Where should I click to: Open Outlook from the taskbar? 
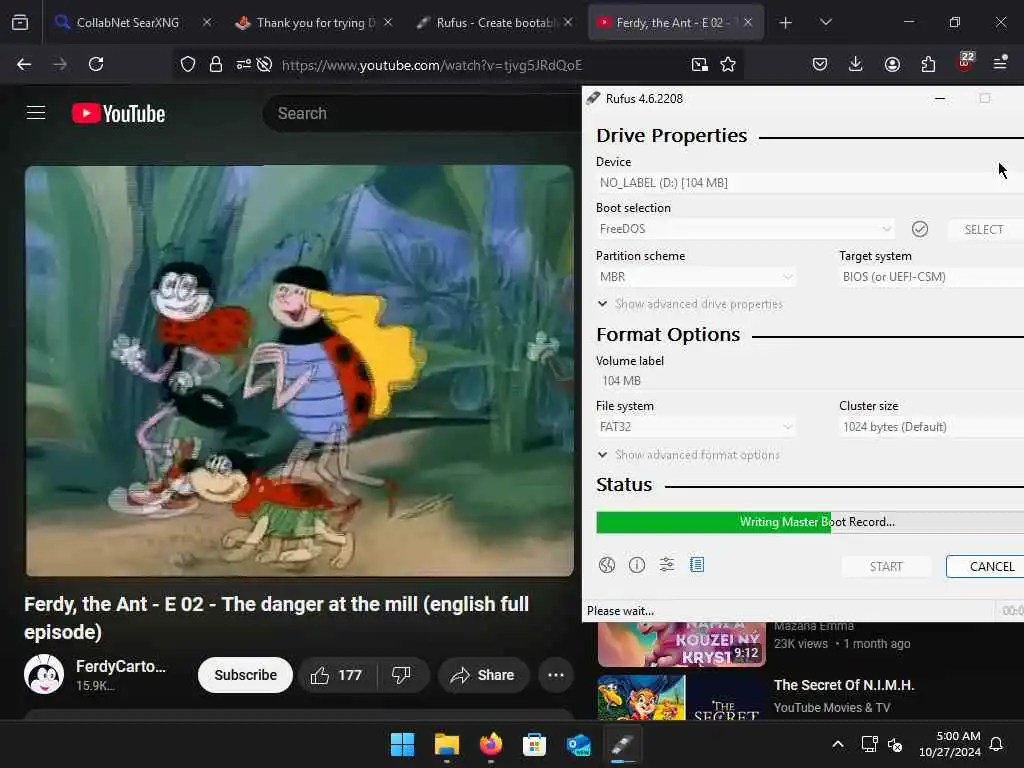pyautogui.click(x=579, y=744)
